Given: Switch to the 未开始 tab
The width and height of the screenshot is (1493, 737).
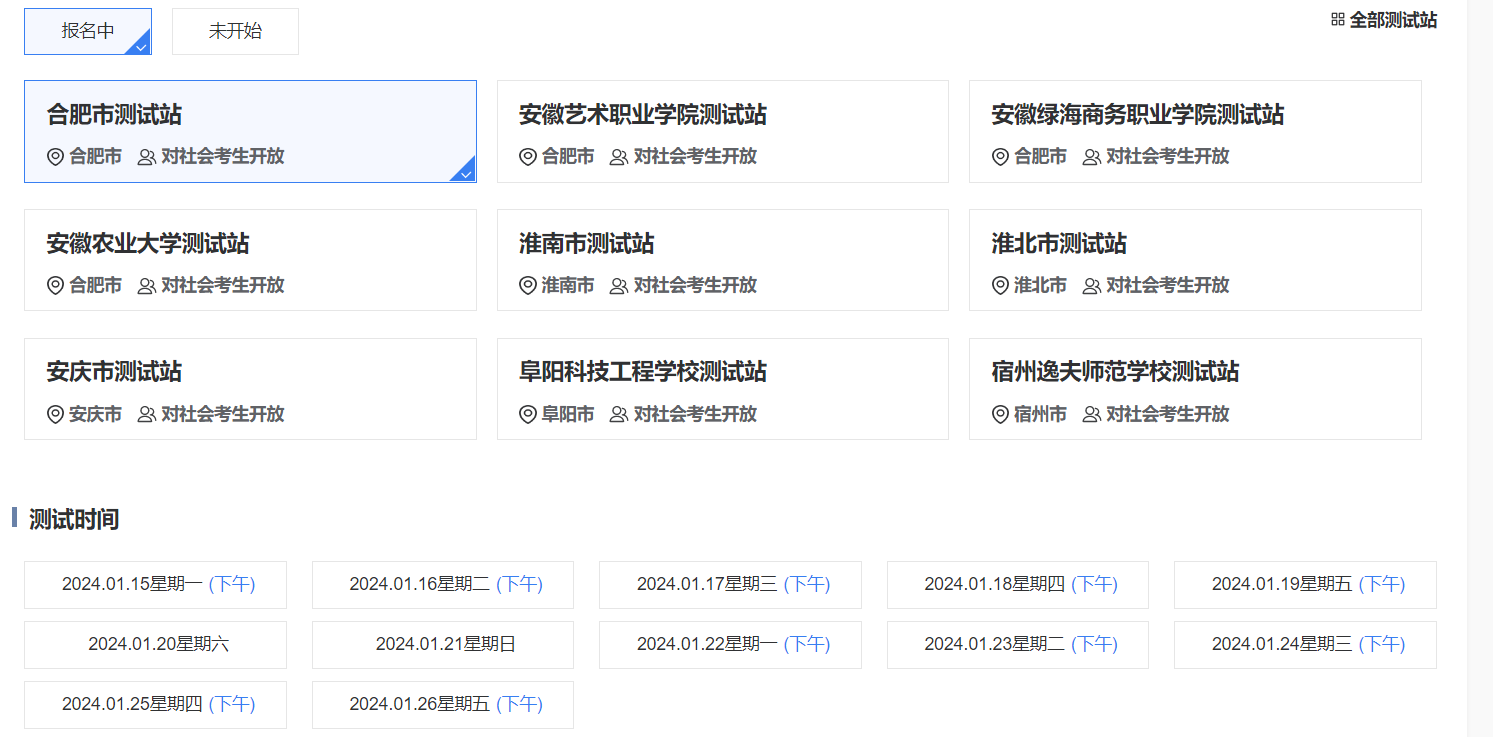Looking at the screenshot, I should [x=235, y=31].
